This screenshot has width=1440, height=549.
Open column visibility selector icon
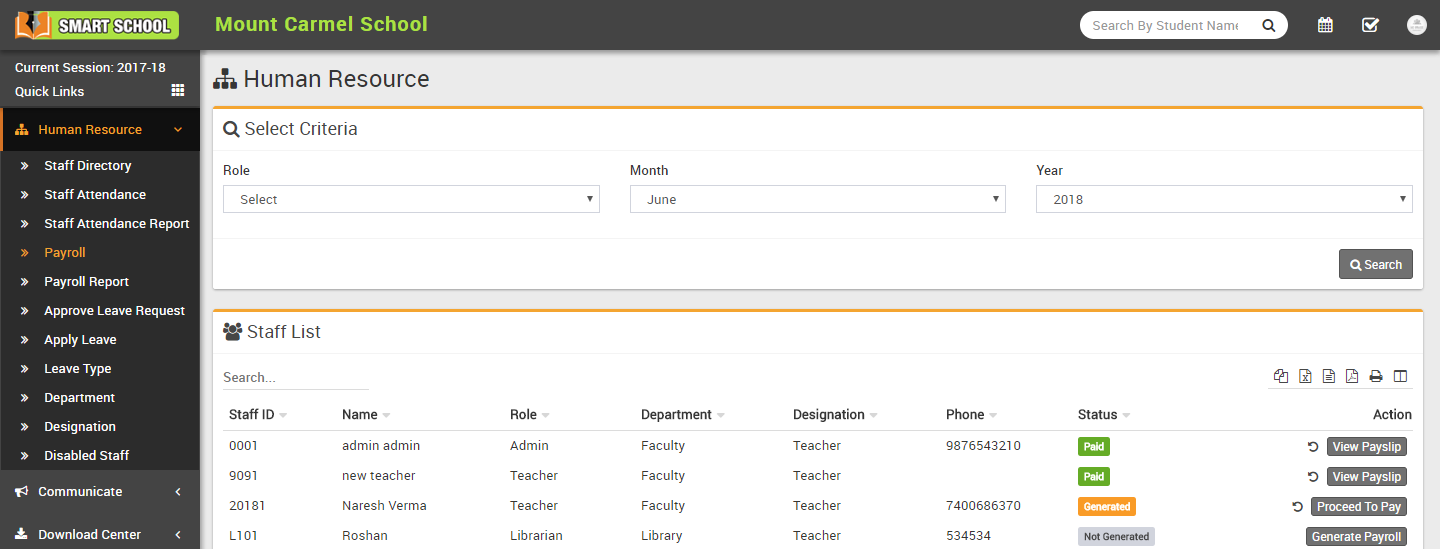[x=1400, y=376]
